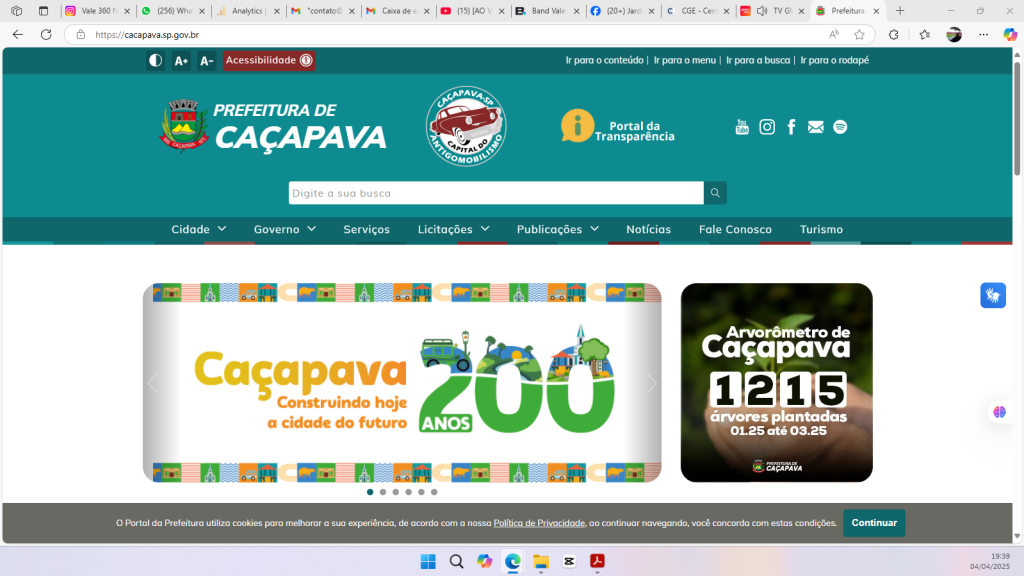Follow 'Ir para o rodapé' link
The height and width of the screenshot is (576, 1024).
click(835, 60)
